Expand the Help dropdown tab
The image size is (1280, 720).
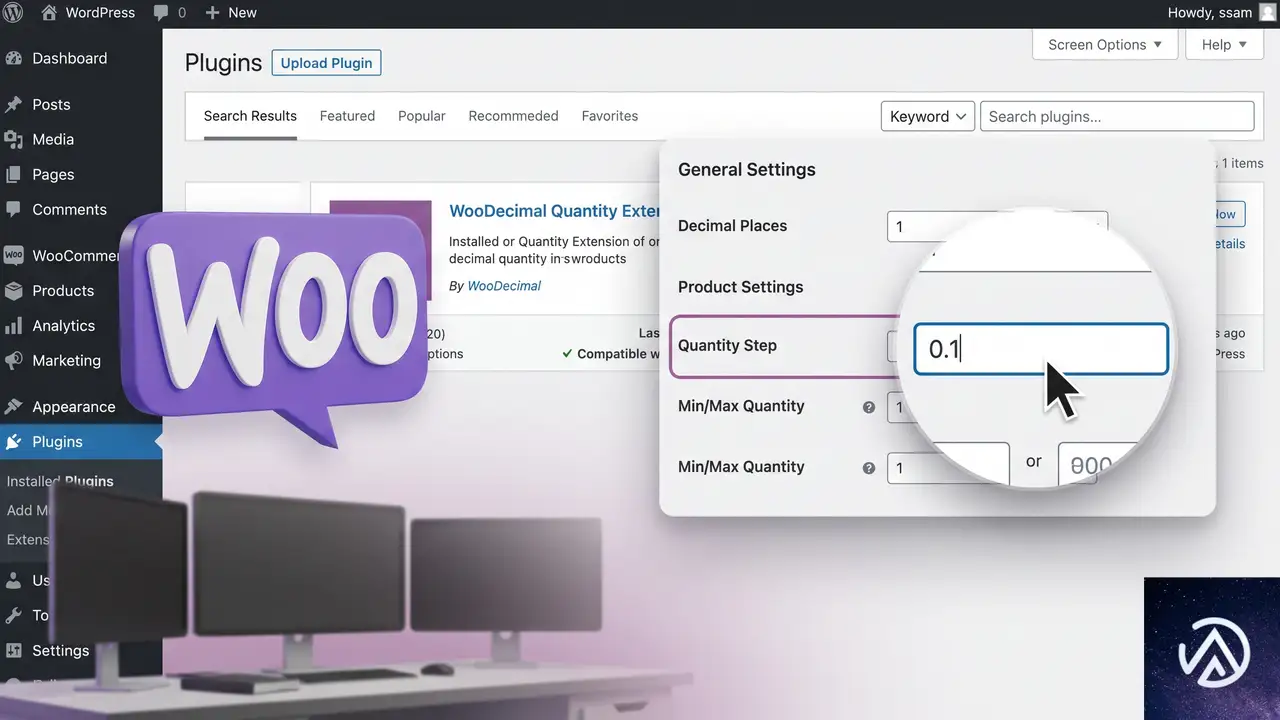(1225, 45)
